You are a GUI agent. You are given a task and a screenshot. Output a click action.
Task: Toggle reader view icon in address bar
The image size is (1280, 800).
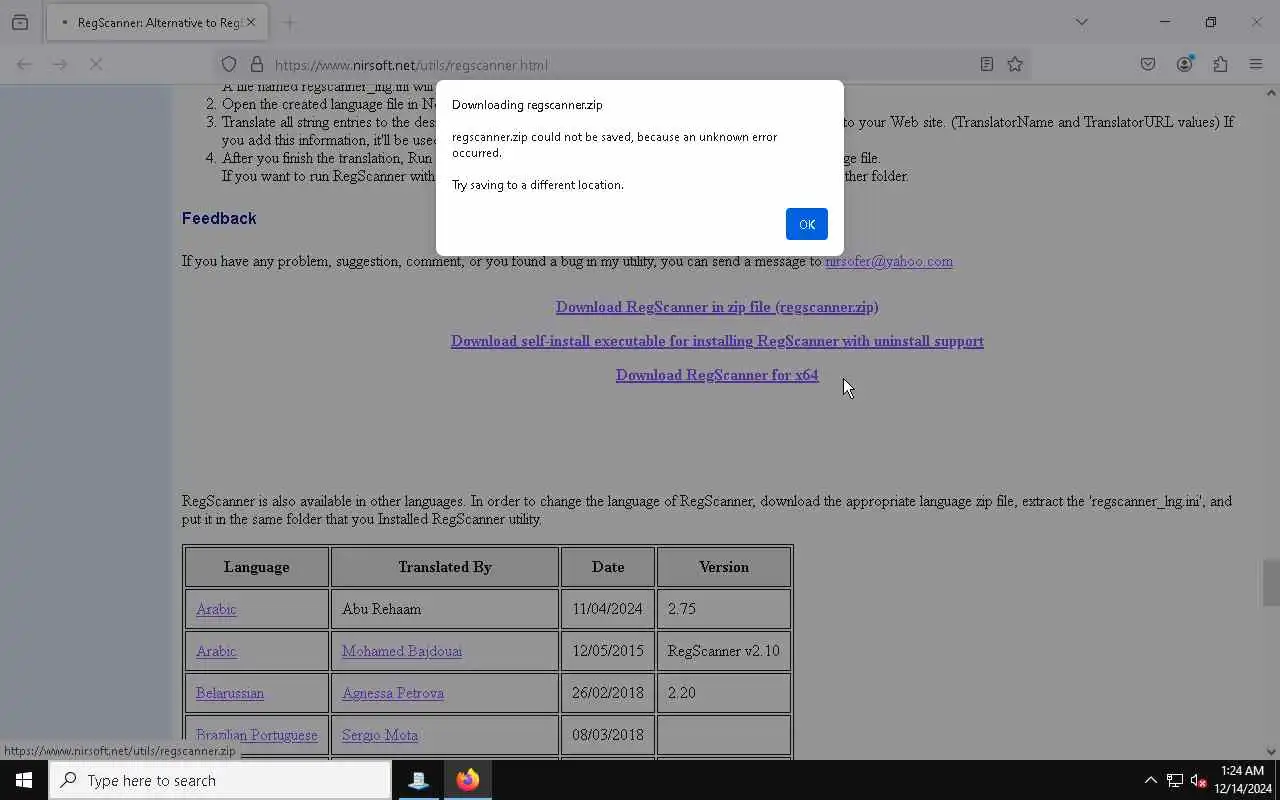pos(986,64)
